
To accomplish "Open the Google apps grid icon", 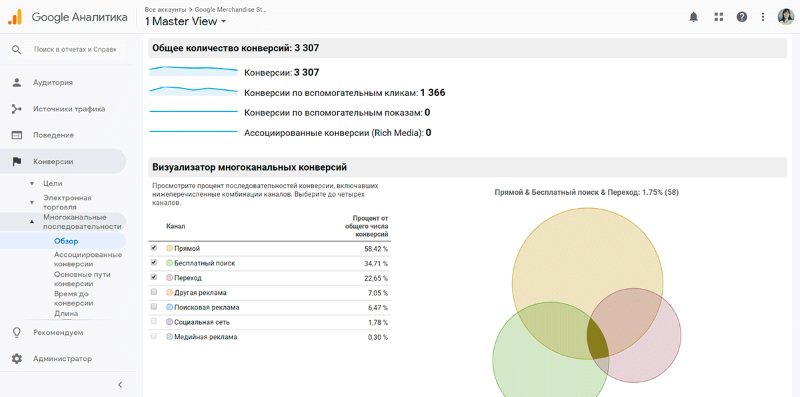I will [719, 17].
